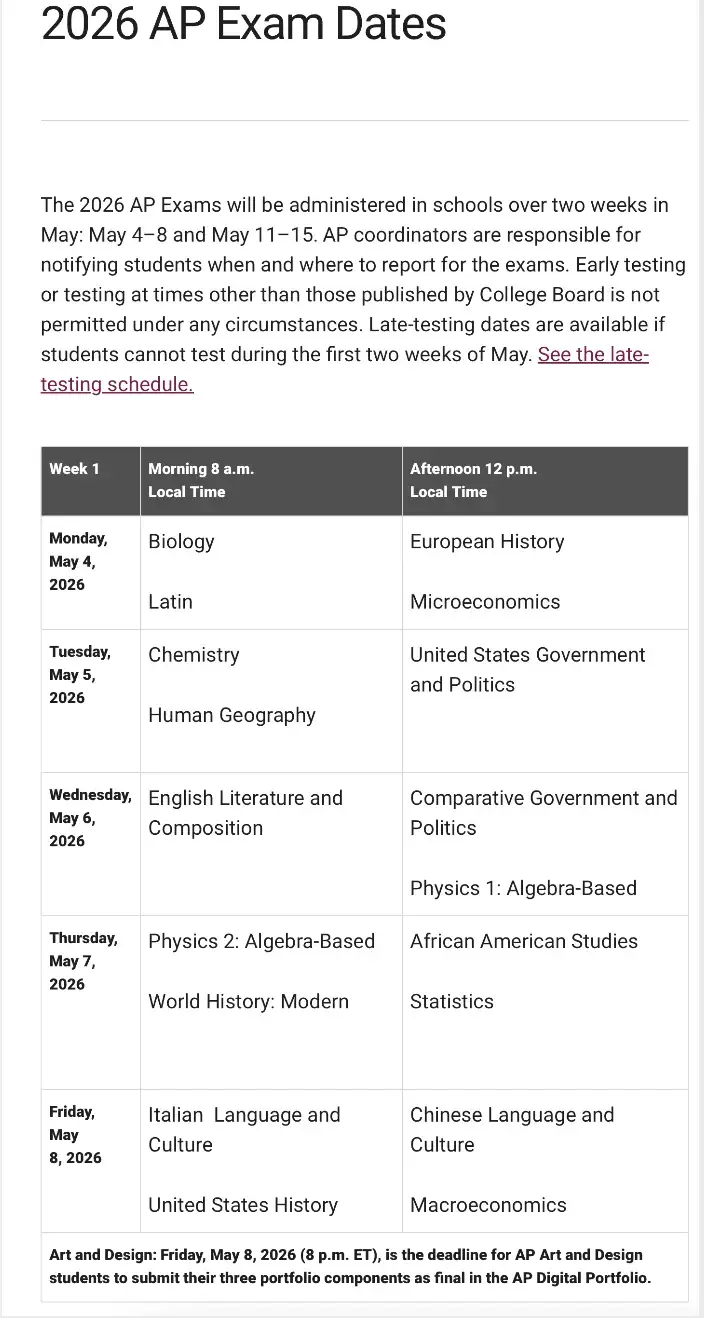
Task: Click the Statistics exam entry
Action: 452,1001
